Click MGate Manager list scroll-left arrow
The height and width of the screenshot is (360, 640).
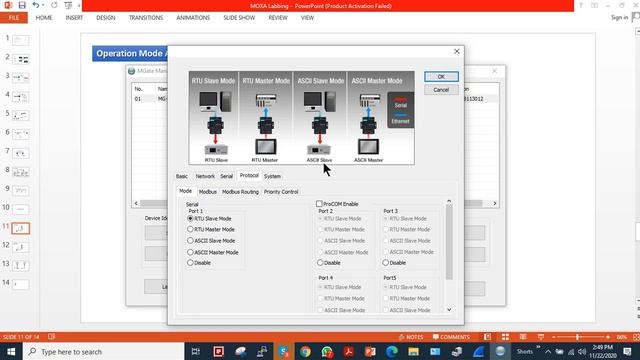[136, 203]
